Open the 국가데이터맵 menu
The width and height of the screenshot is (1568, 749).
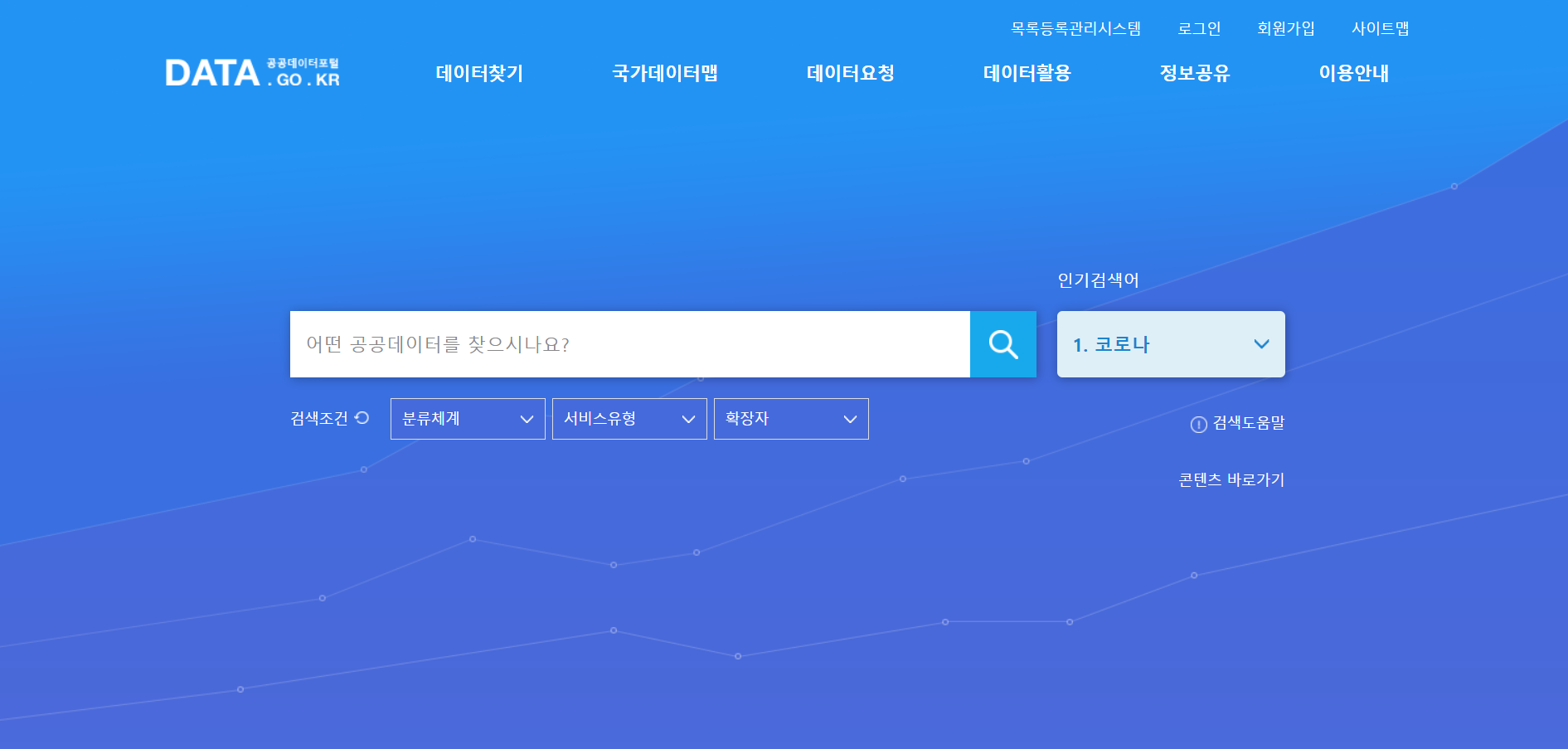click(x=665, y=73)
